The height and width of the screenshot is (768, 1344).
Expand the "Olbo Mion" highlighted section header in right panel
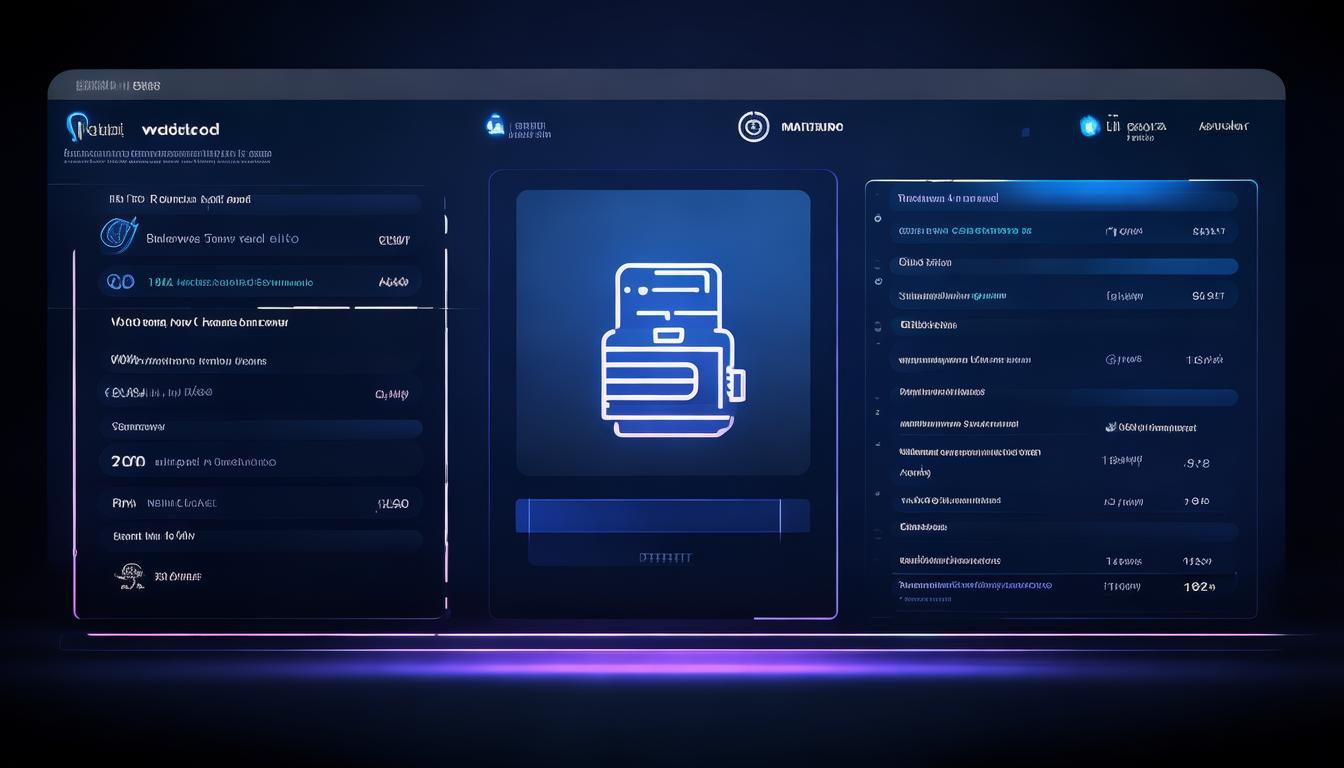tap(1065, 264)
